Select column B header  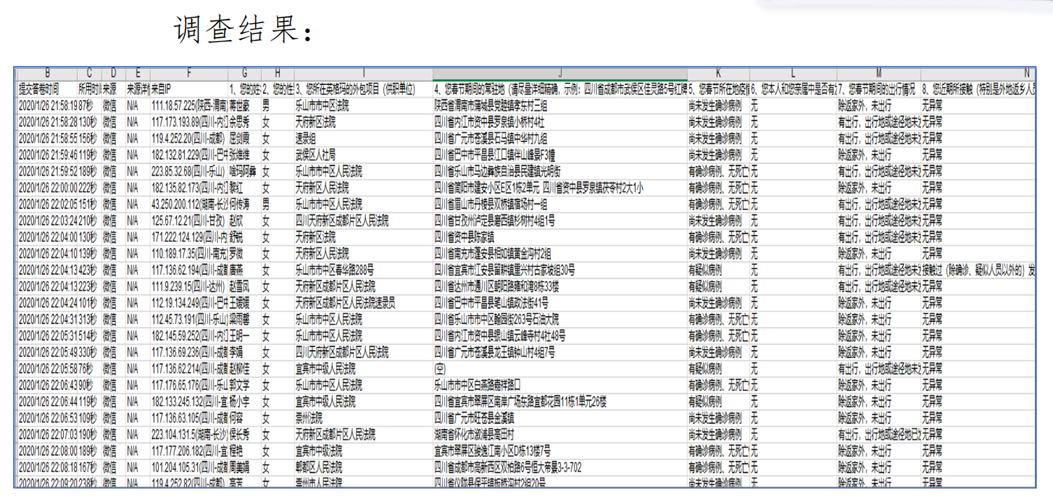point(45,73)
